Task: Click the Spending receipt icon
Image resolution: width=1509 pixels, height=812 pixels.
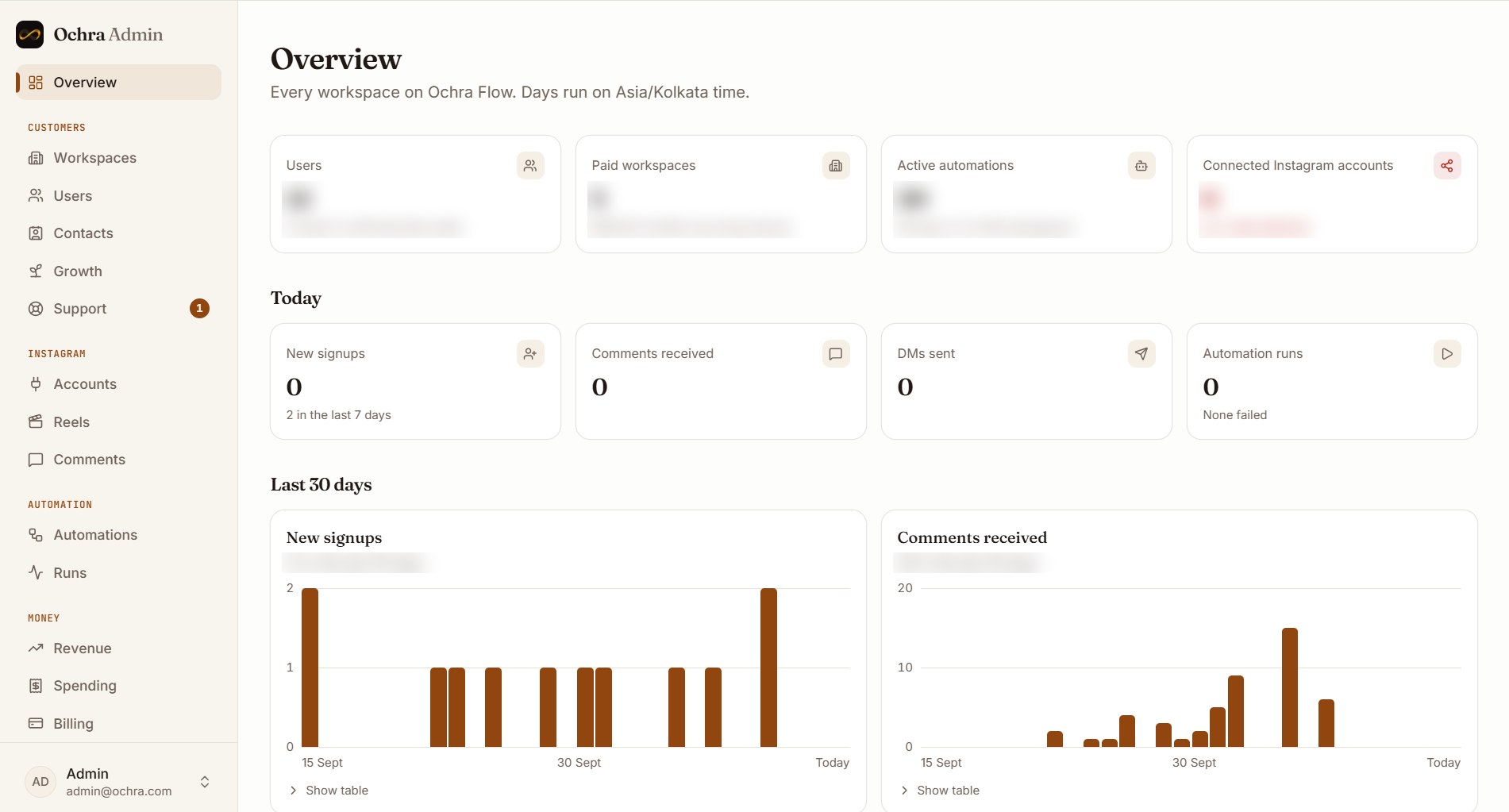Action: point(36,686)
